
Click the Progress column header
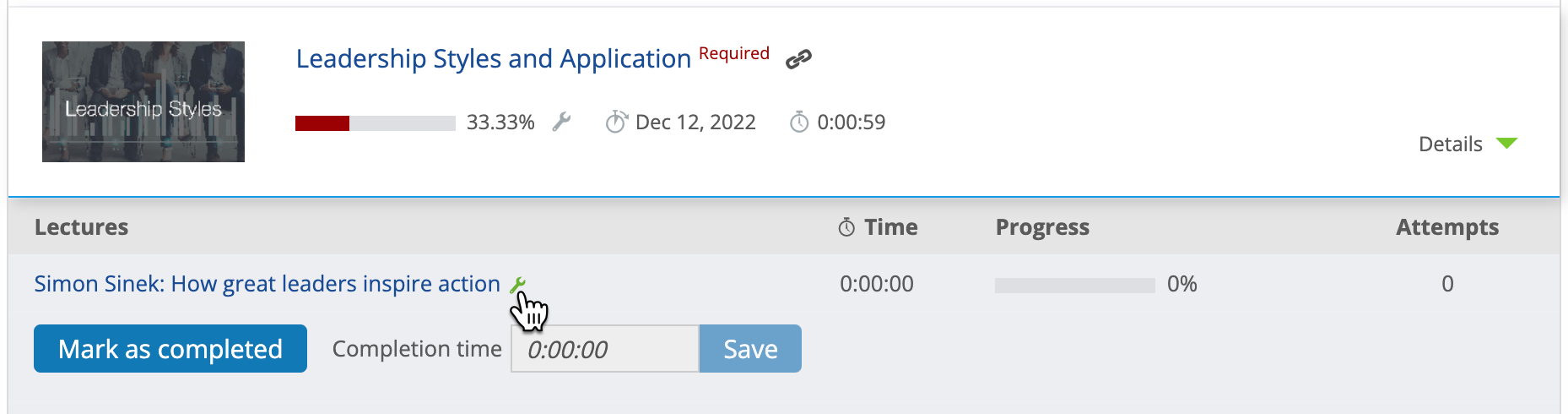pos(1042,227)
